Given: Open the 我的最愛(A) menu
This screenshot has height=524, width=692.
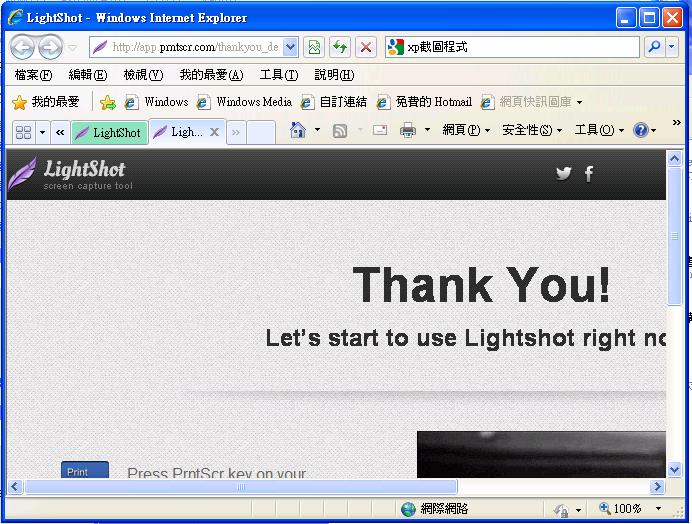Looking at the screenshot, I should (211, 75).
